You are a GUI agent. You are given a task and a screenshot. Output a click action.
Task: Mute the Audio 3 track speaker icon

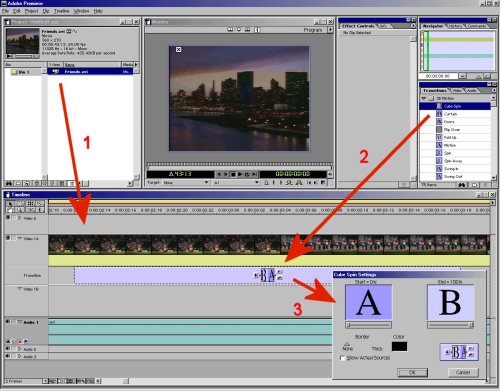coord(8,356)
